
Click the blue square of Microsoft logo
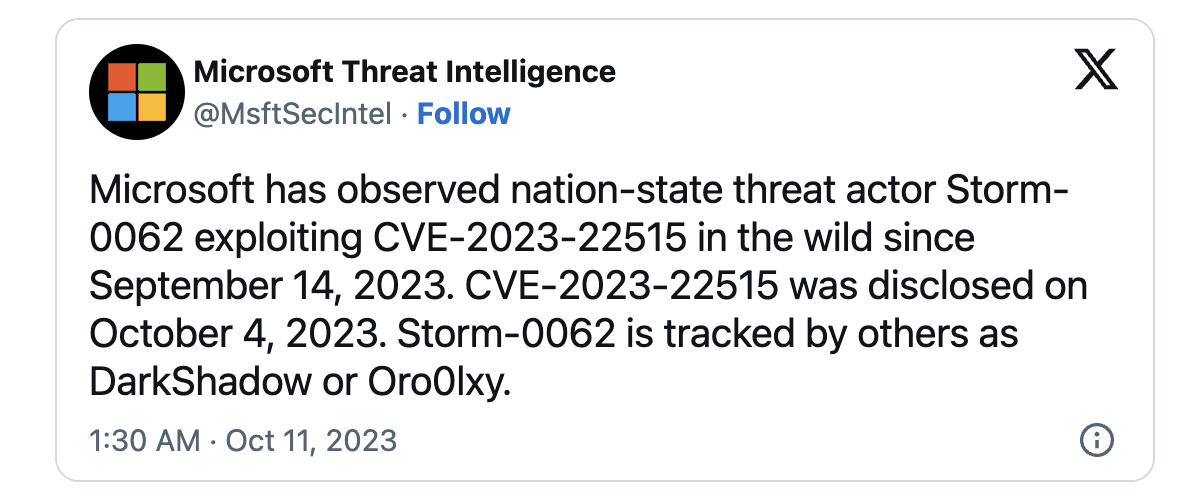pos(121,107)
